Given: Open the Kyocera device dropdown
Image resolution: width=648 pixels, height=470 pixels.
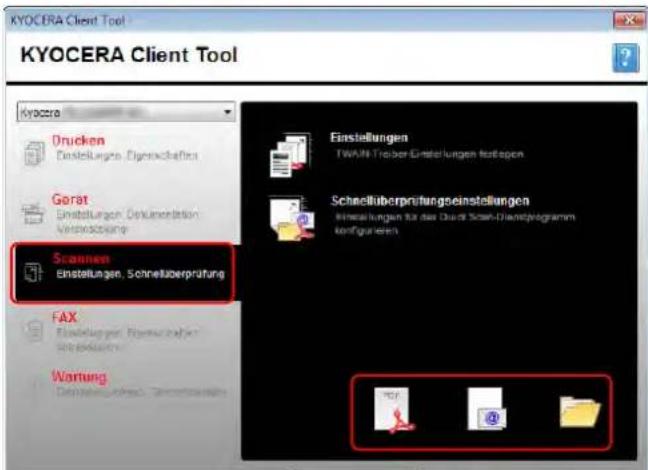Looking at the screenshot, I should click(126, 112).
